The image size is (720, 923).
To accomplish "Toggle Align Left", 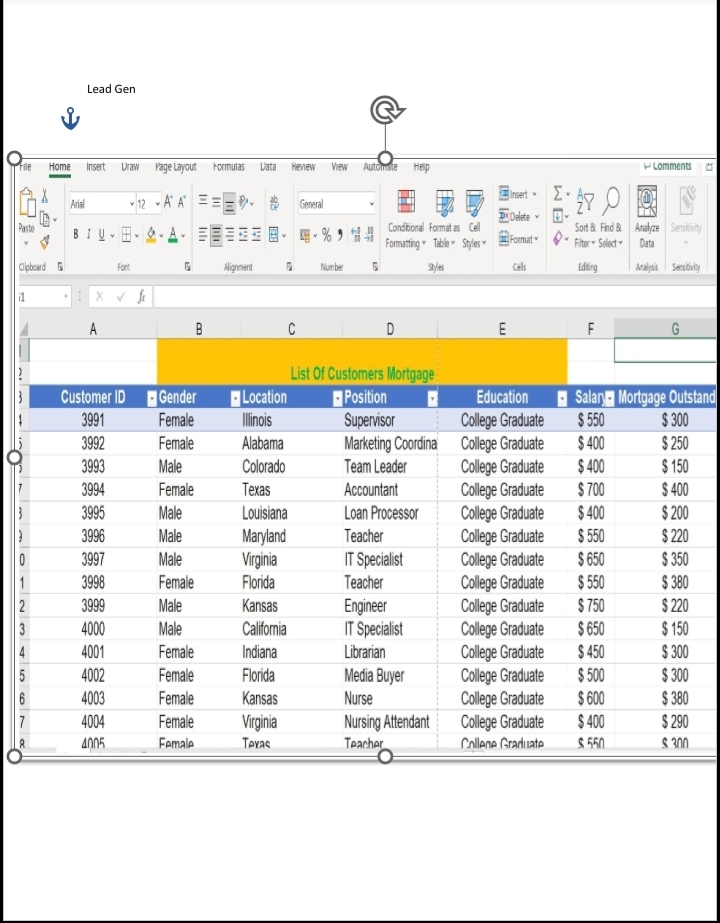I will click(x=203, y=235).
